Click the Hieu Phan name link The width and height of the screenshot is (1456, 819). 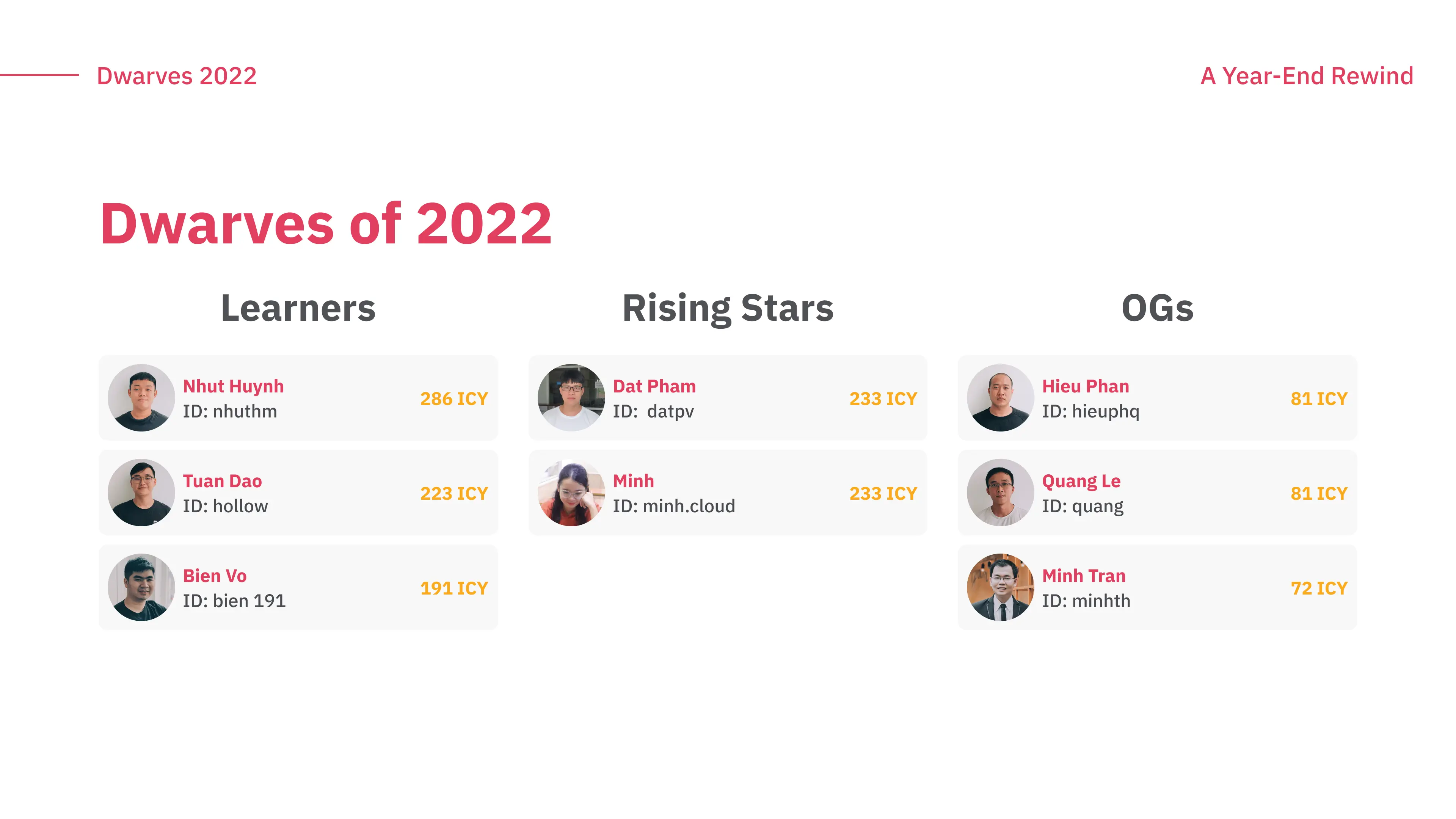tap(1086, 386)
